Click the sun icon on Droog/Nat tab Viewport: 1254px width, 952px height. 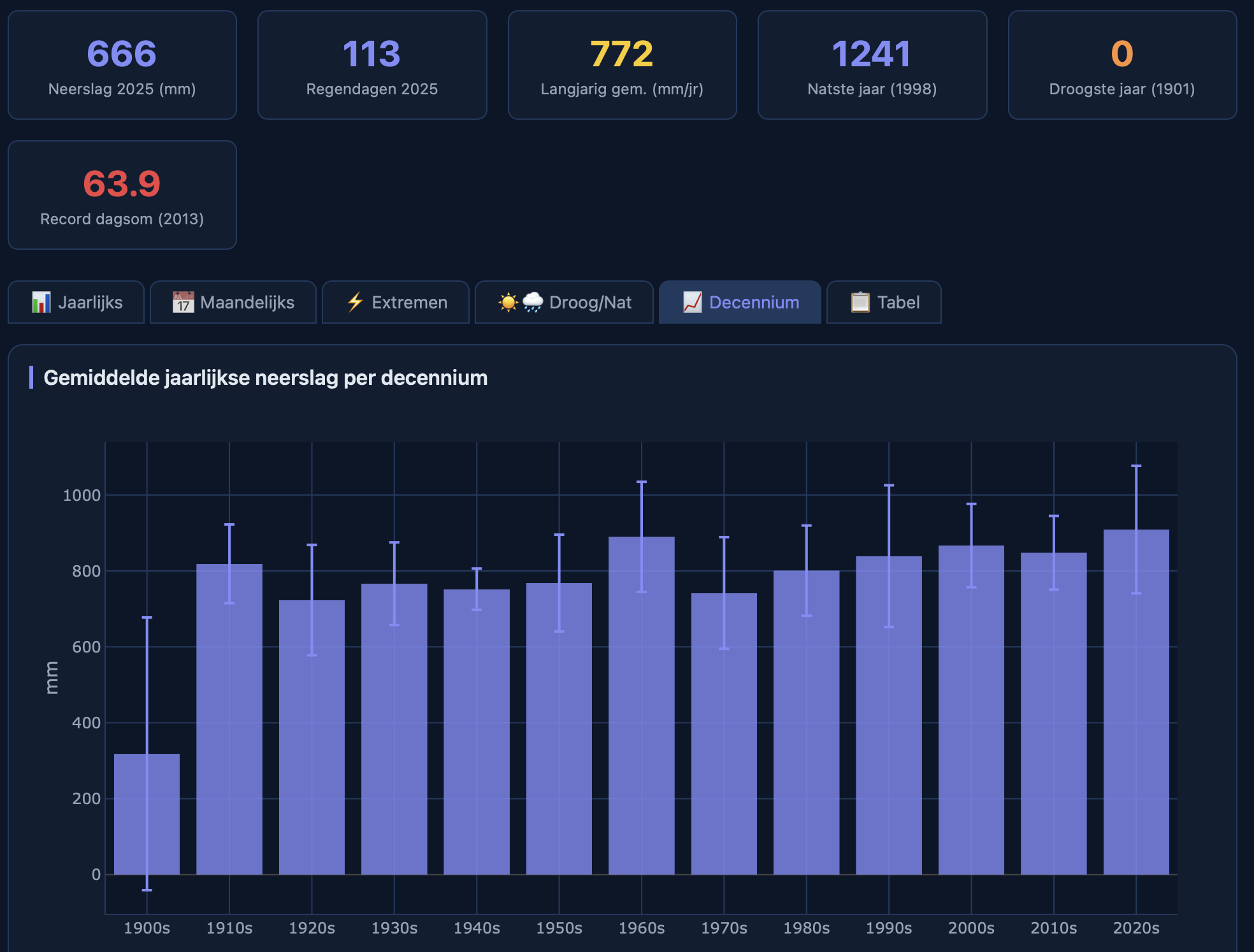coord(508,302)
